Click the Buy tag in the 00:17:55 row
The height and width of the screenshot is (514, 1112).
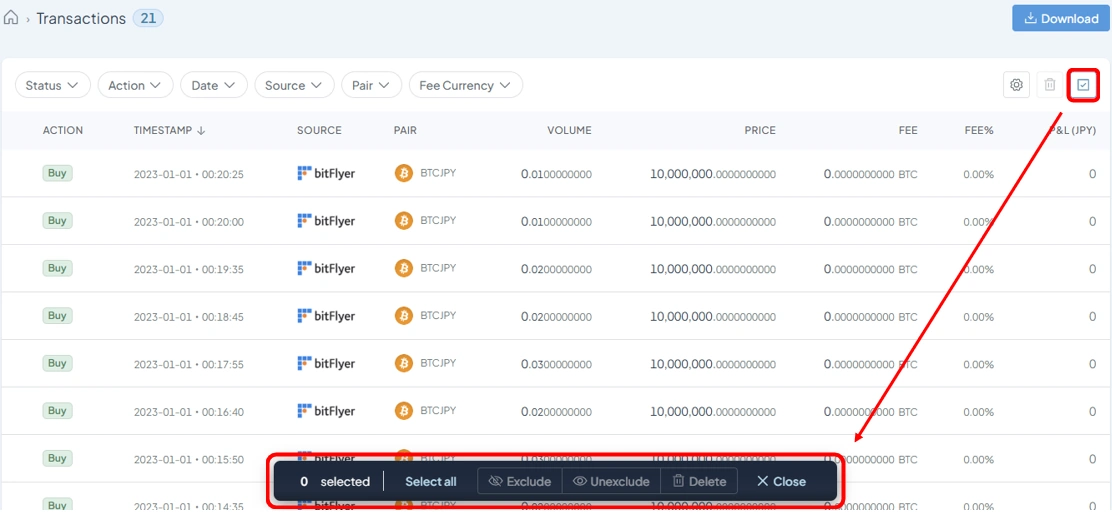[x=57, y=363]
